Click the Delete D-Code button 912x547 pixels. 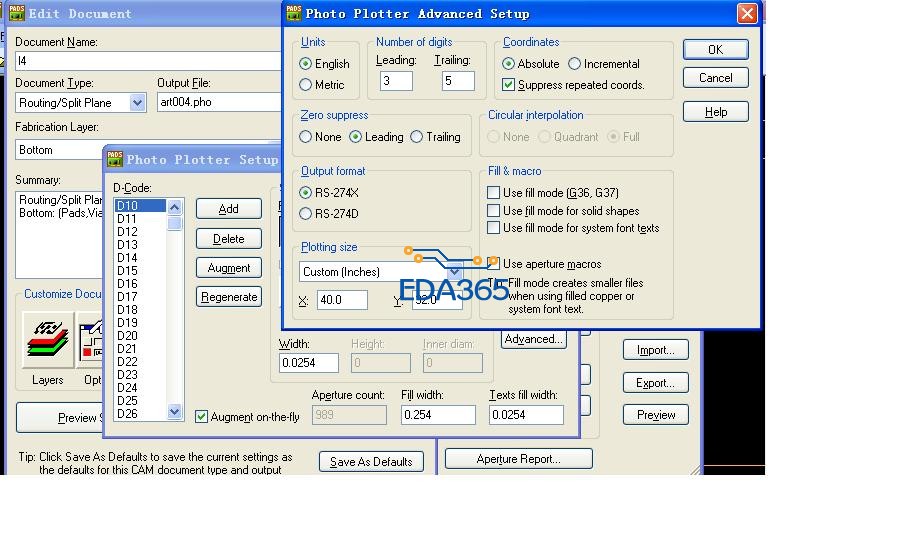tap(229, 239)
